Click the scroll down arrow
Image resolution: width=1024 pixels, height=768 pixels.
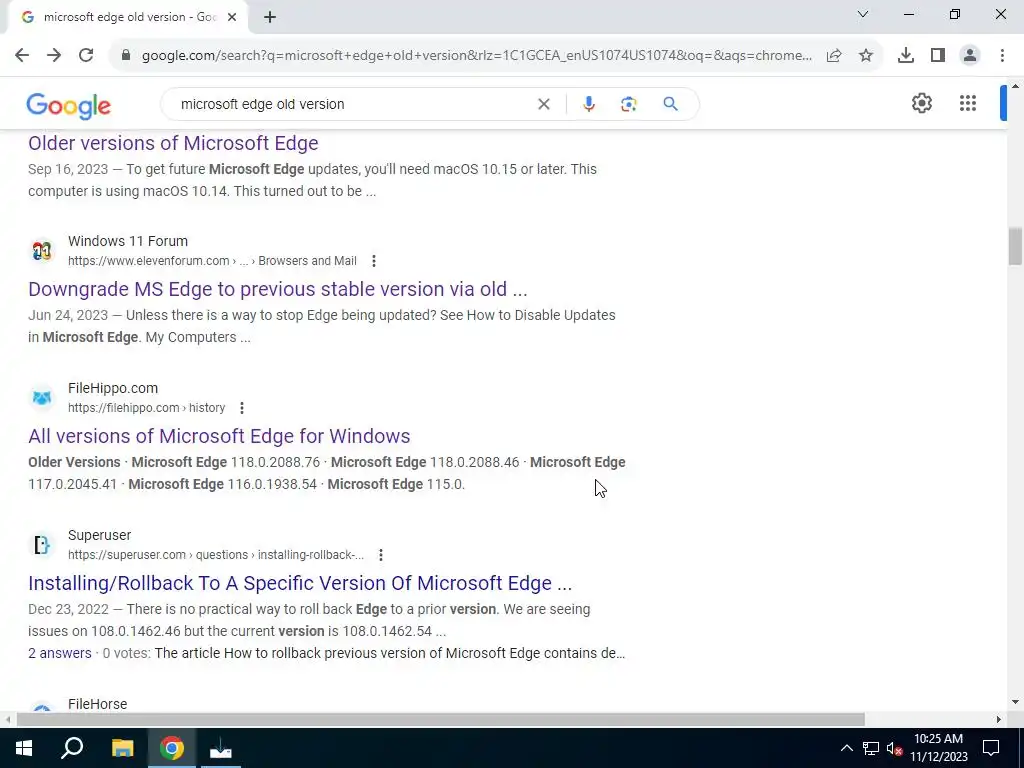click(x=1015, y=703)
